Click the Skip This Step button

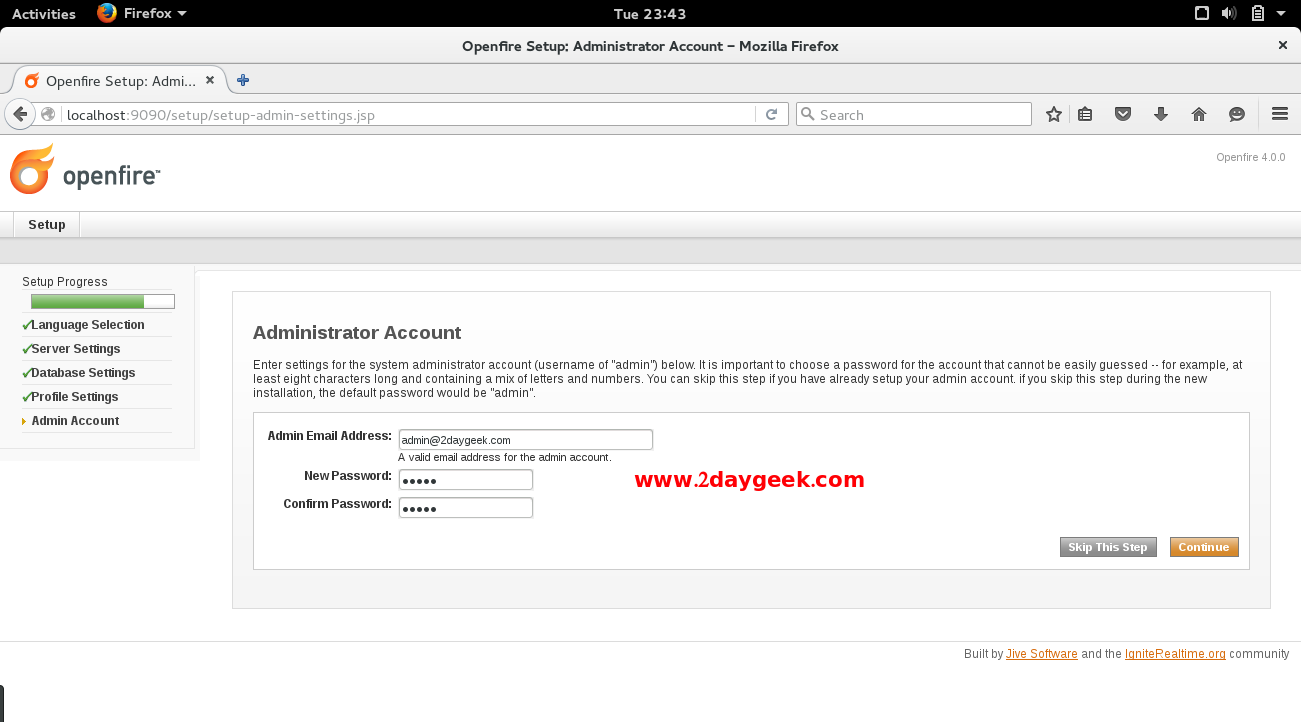click(1108, 547)
